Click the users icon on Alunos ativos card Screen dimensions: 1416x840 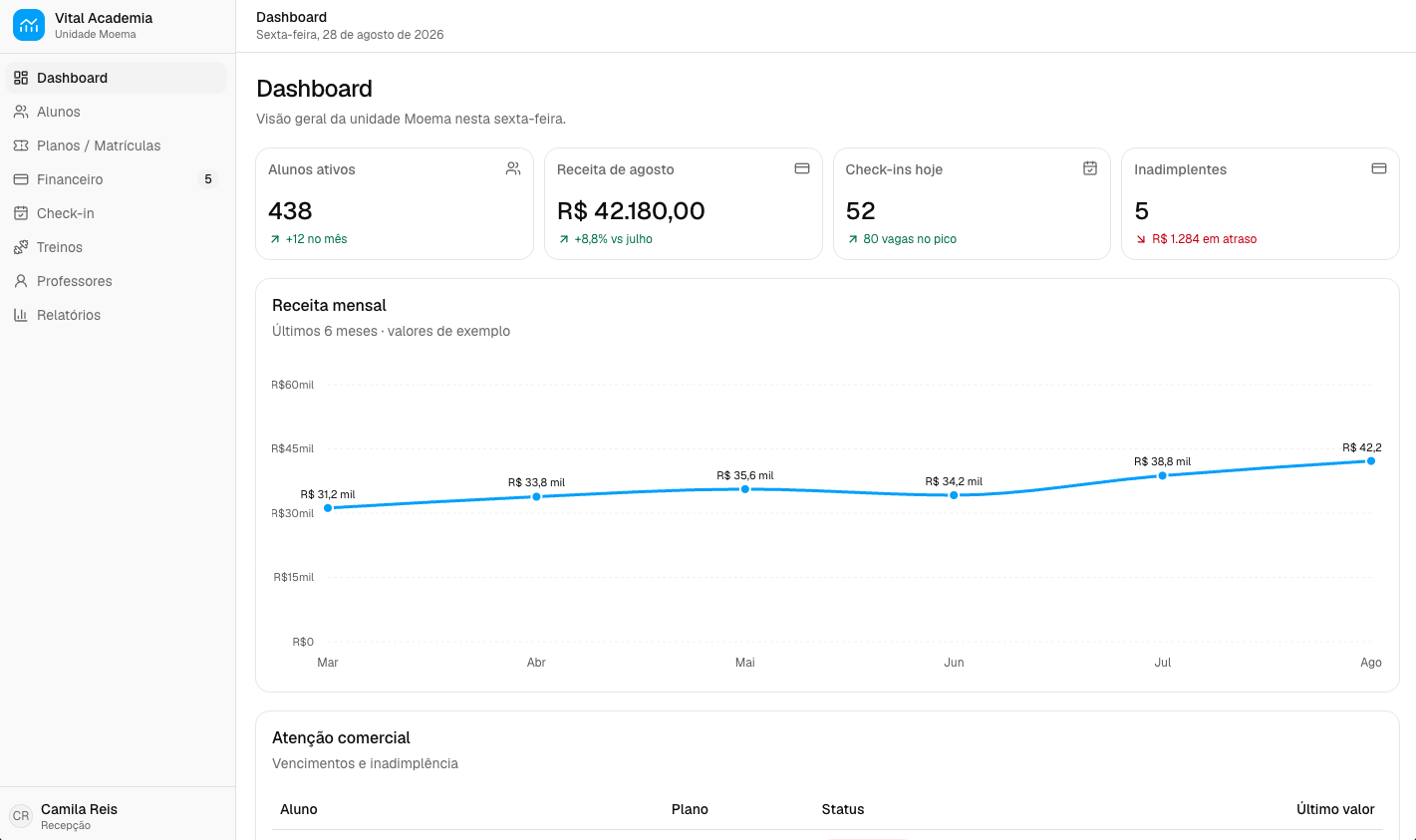point(513,168)
